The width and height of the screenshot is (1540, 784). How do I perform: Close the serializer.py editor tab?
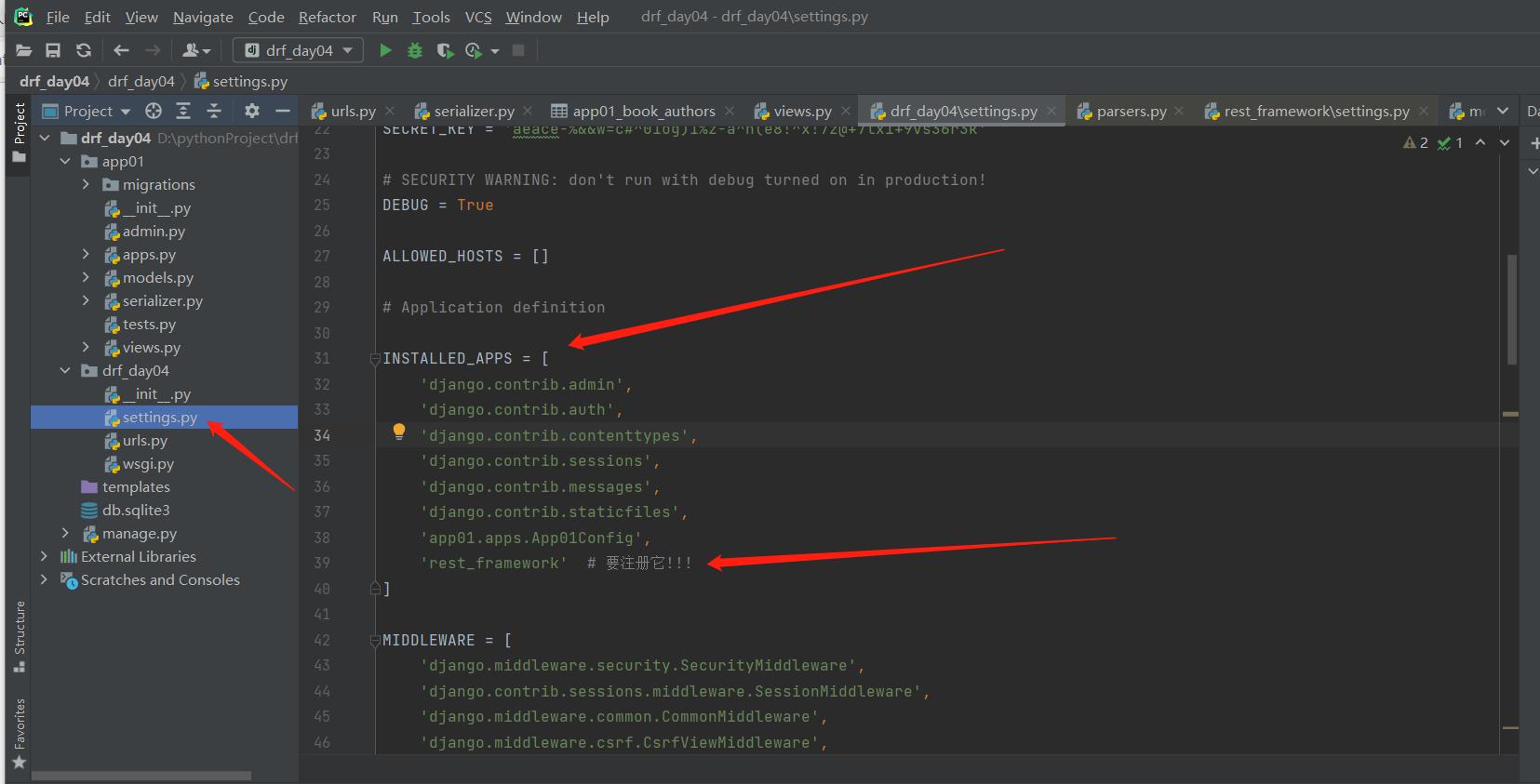pyautogui.click(x=528, y=111)
